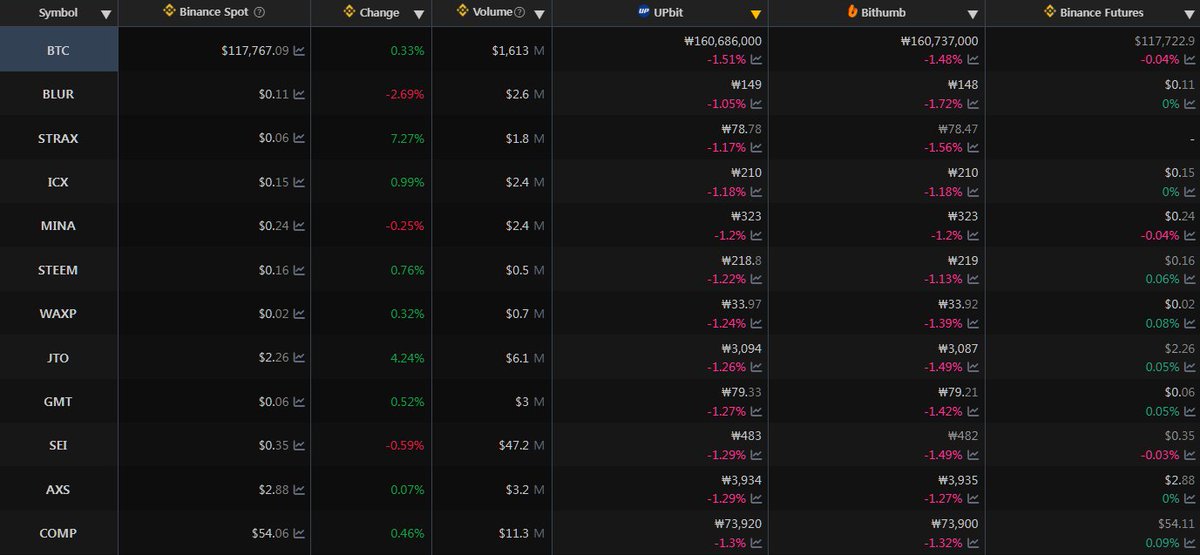Open BTC Binance Futures chart icon

click(1188, 59)
